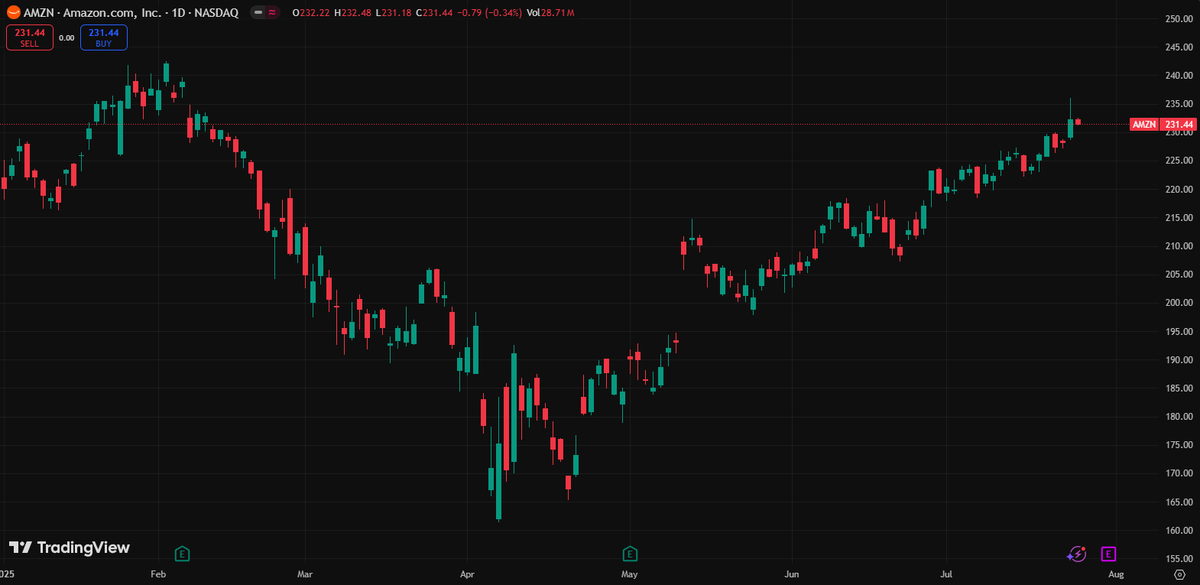Click the Aug label on the time axis
This screenshot has height=585, width=1200.
[1117, 575]
